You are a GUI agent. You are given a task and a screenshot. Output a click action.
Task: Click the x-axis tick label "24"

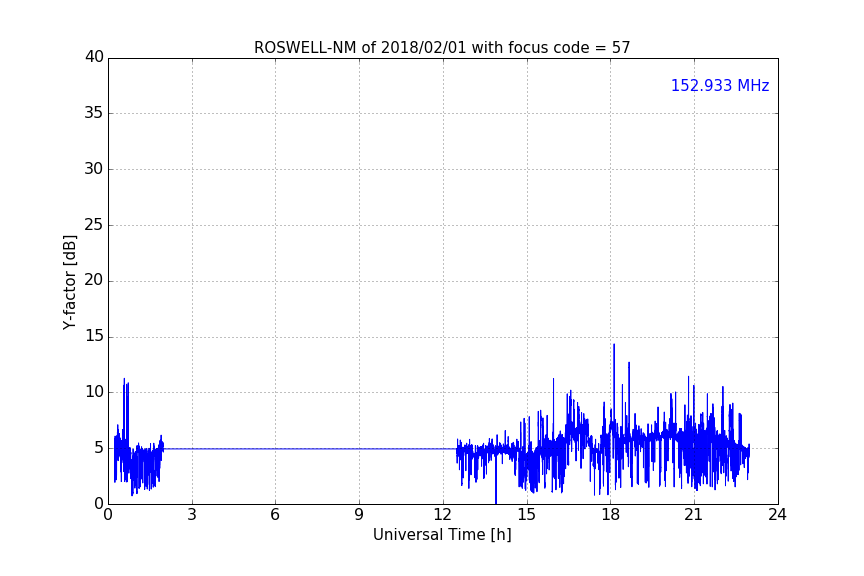(778, 515)
